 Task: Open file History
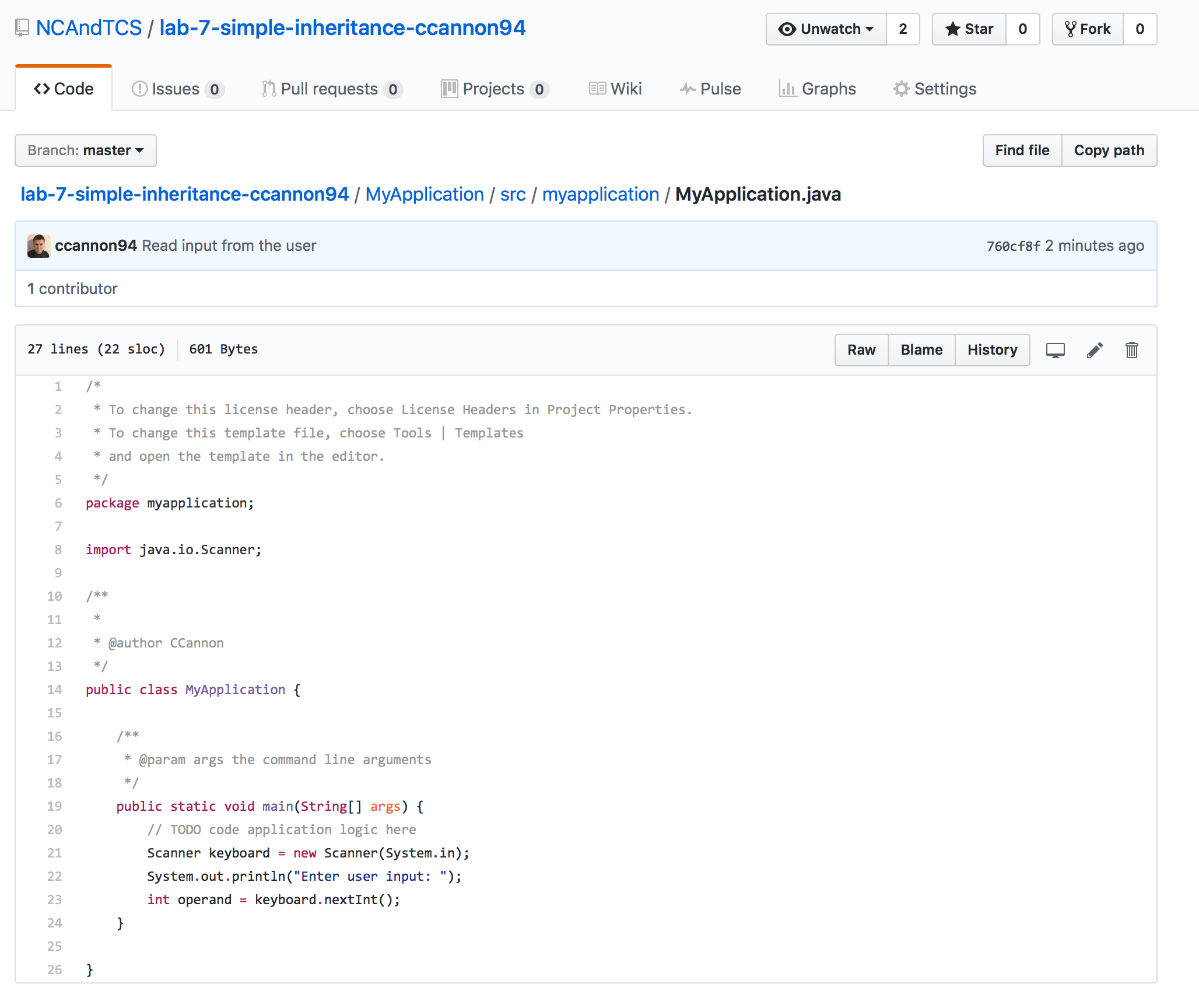tap(992, 350)
